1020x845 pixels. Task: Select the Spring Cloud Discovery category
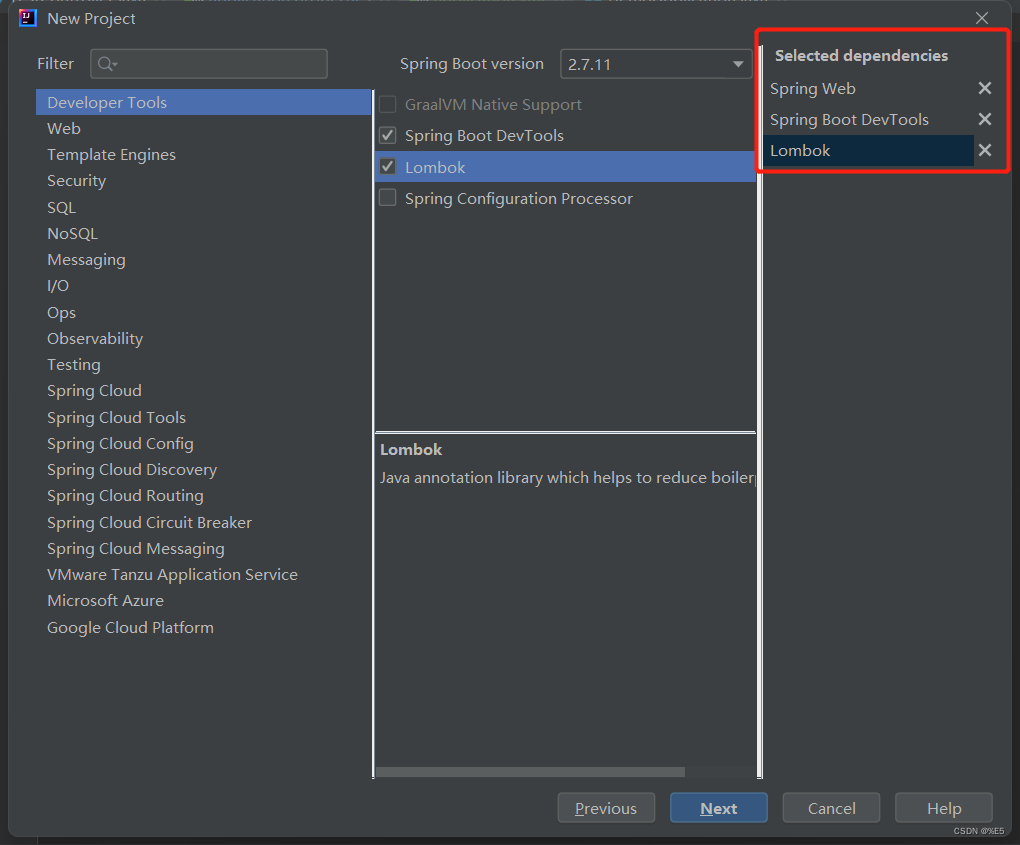pyautogui.click(x=204, y=470)
